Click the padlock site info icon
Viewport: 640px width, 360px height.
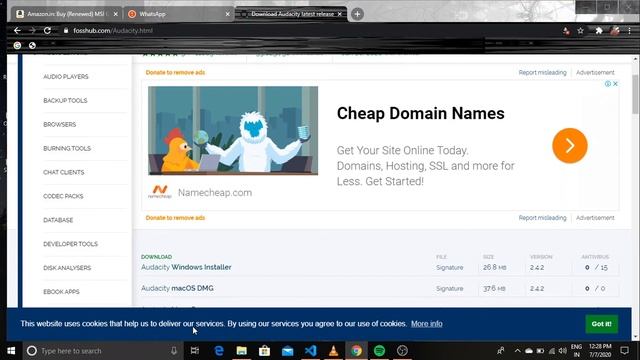point(66,31)
